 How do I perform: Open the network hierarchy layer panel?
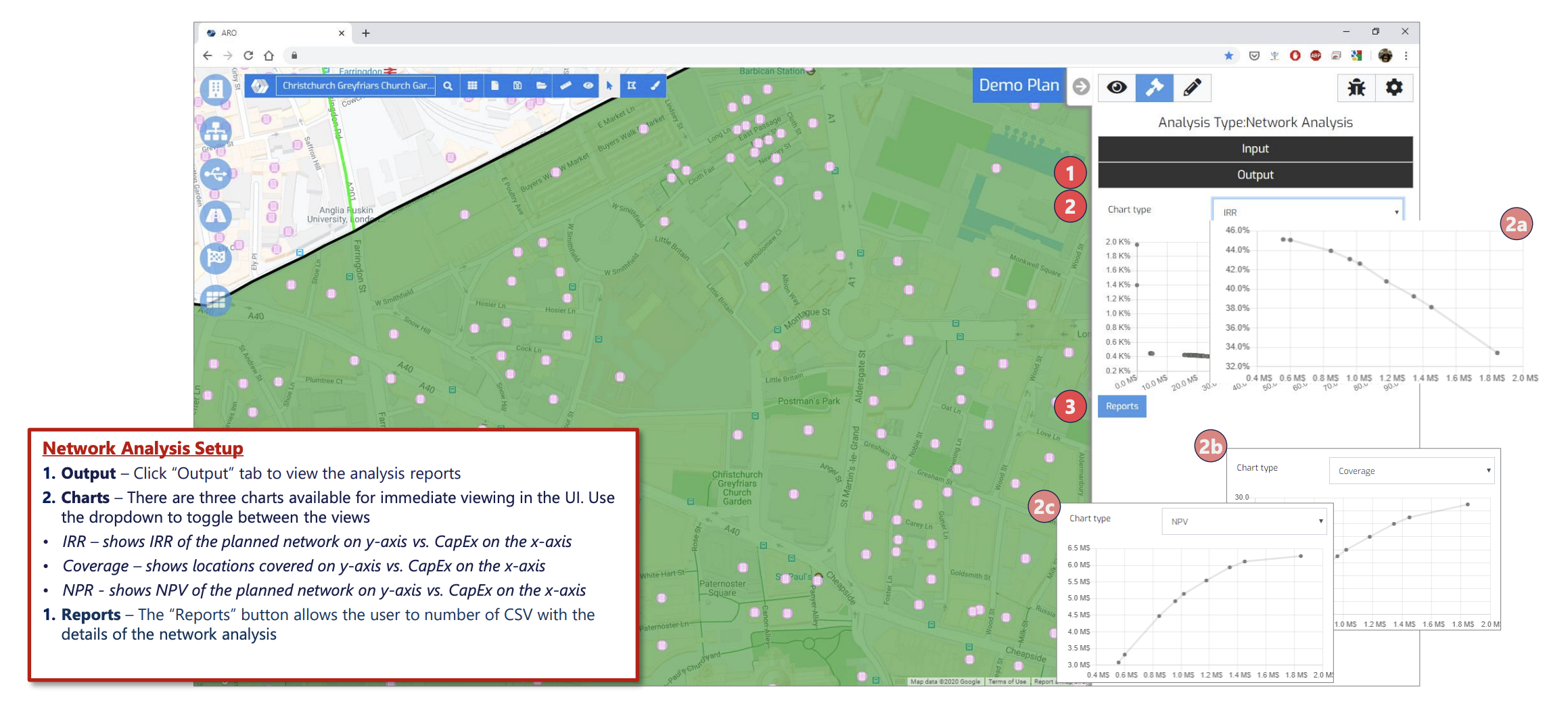point(216,131)
